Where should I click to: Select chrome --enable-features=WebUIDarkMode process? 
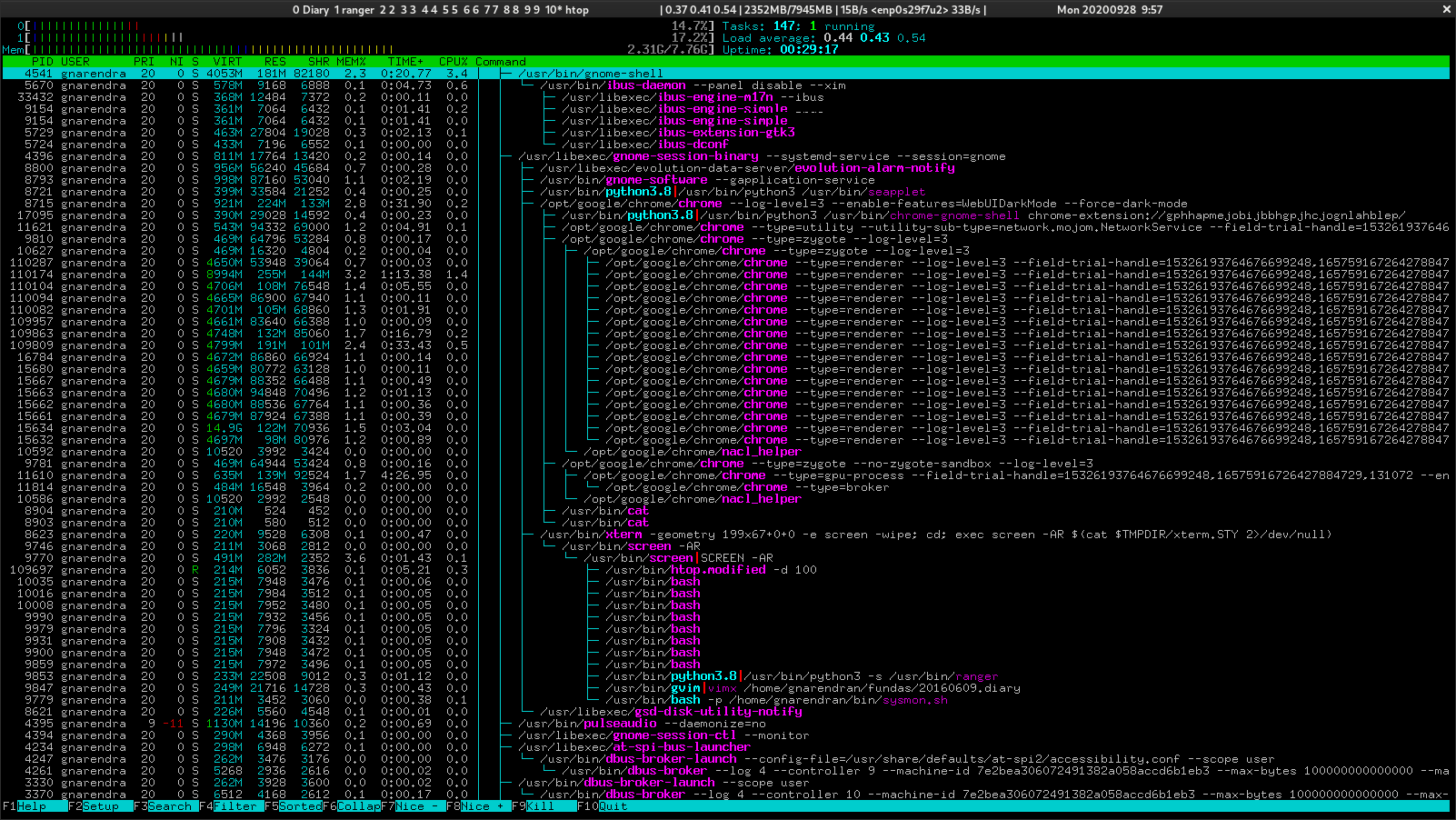pos(725,204)
